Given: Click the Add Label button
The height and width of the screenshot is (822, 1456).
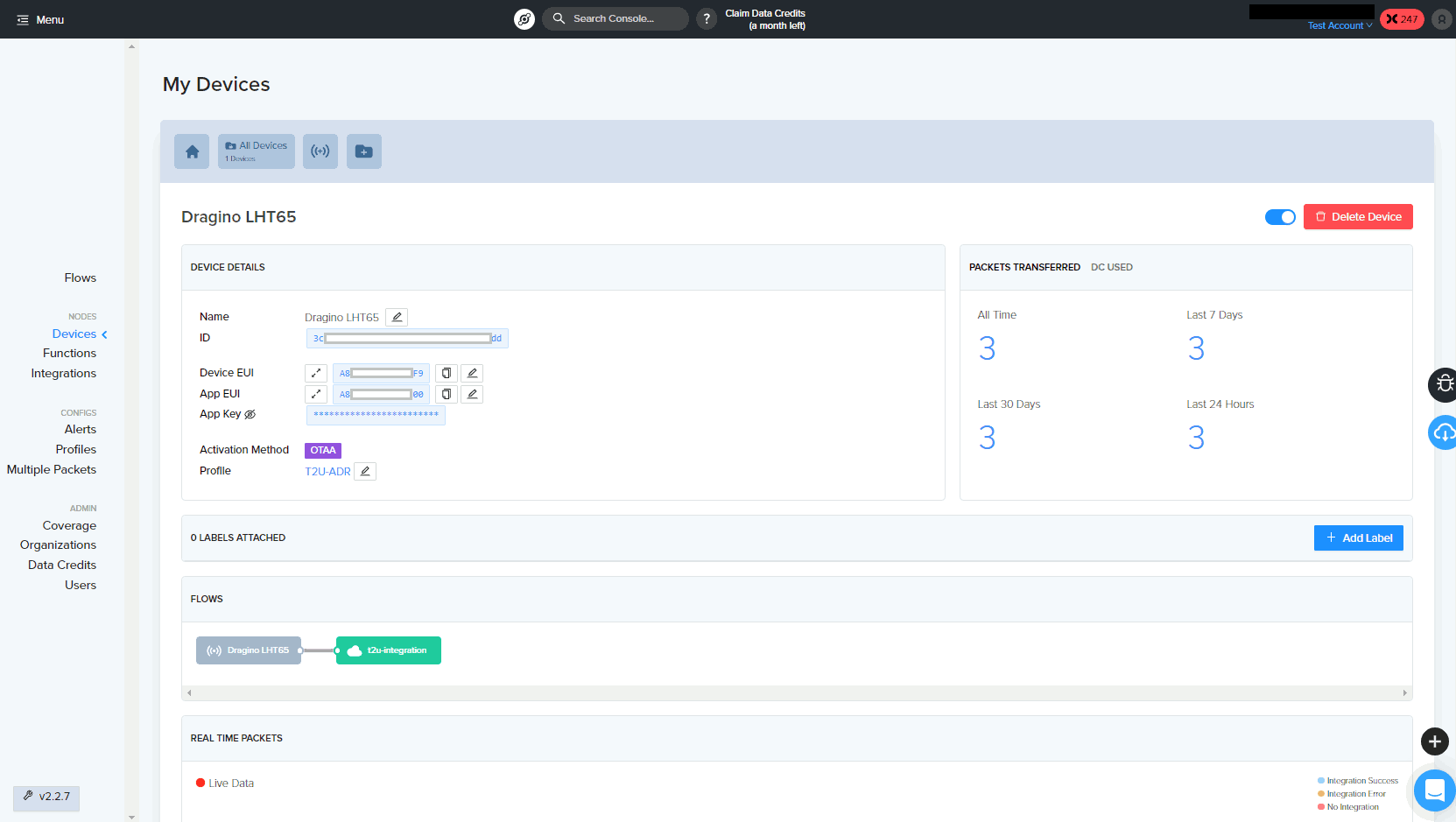Looking at the screenshot, I should (1359, 537).
